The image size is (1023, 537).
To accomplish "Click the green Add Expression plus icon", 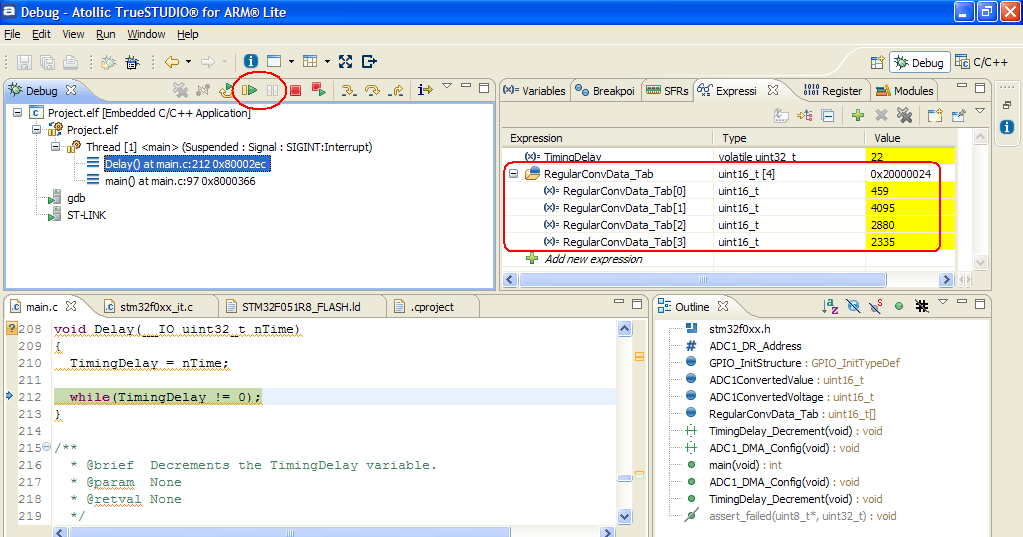I will coord(858,115).
